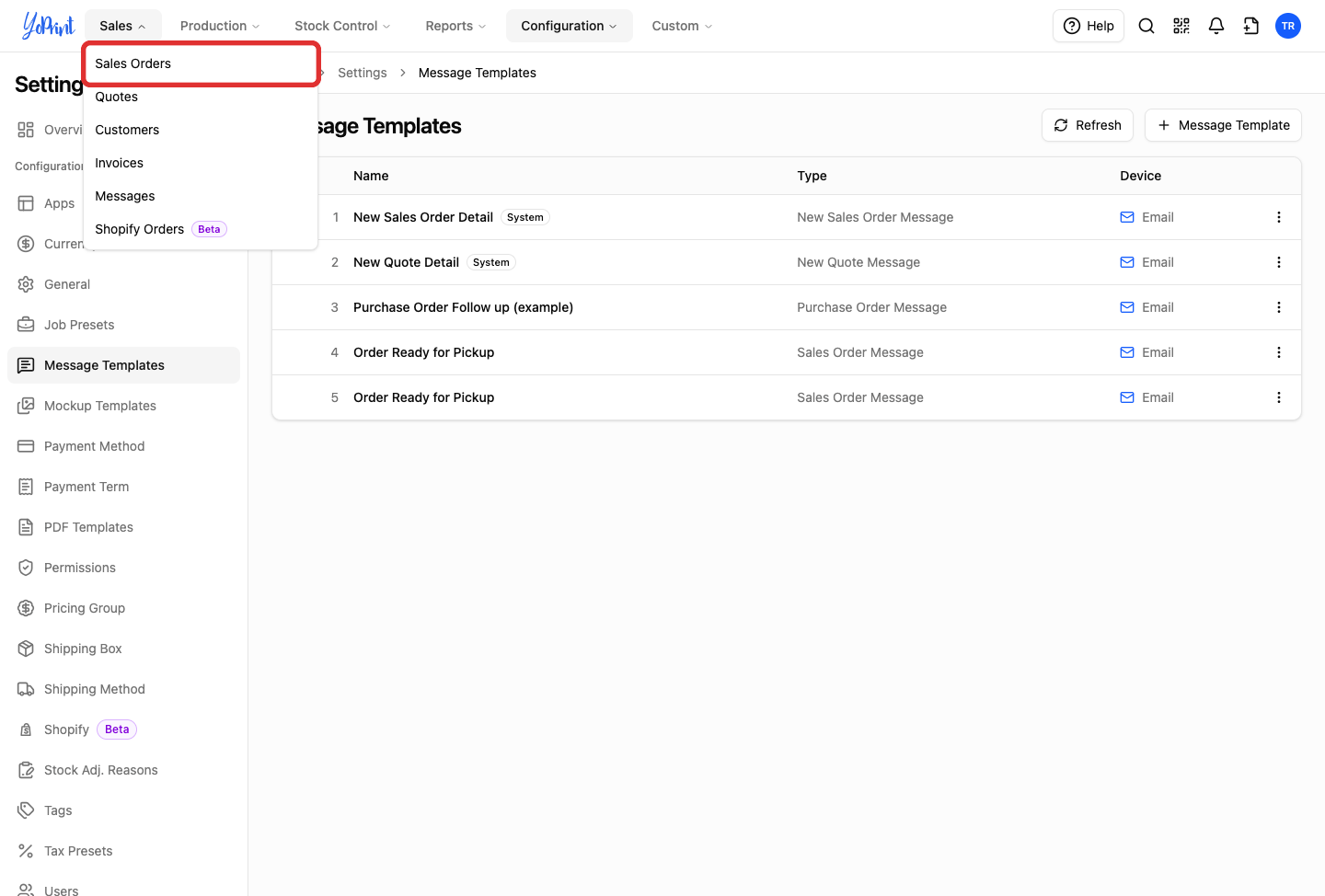The height and width of the screenshot is (896, 1325).
Task: Click the add Message Template button
Action: 1223,125
